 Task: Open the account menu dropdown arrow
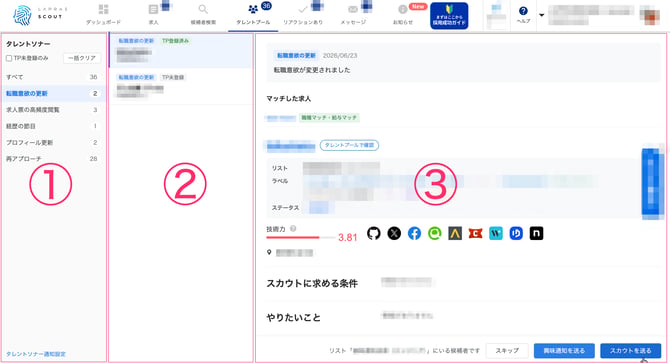coord(541,15)
